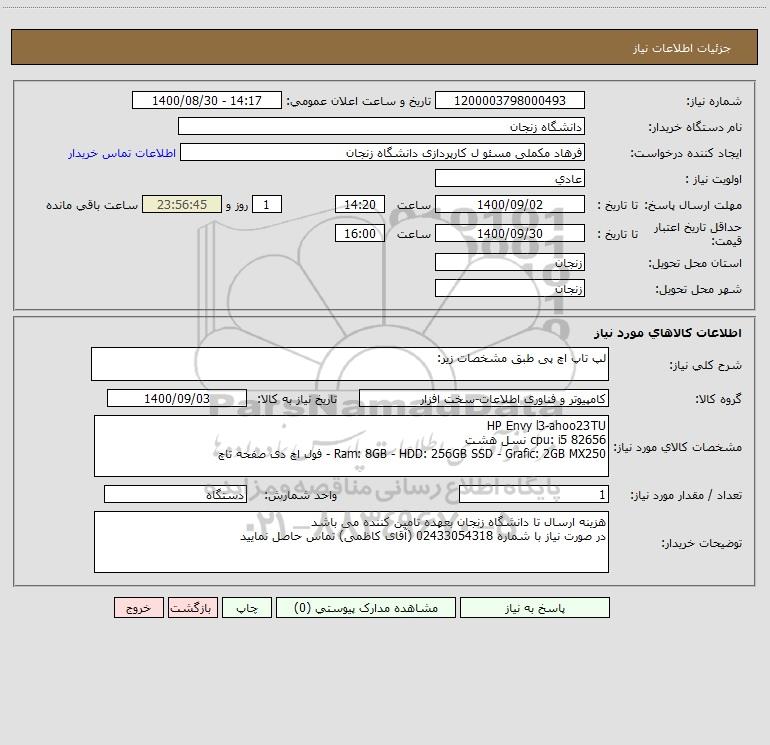Screen dimensions: 770x745
Task: Click the label توضیحات خریدار
Action: click(x=702, y=543)
